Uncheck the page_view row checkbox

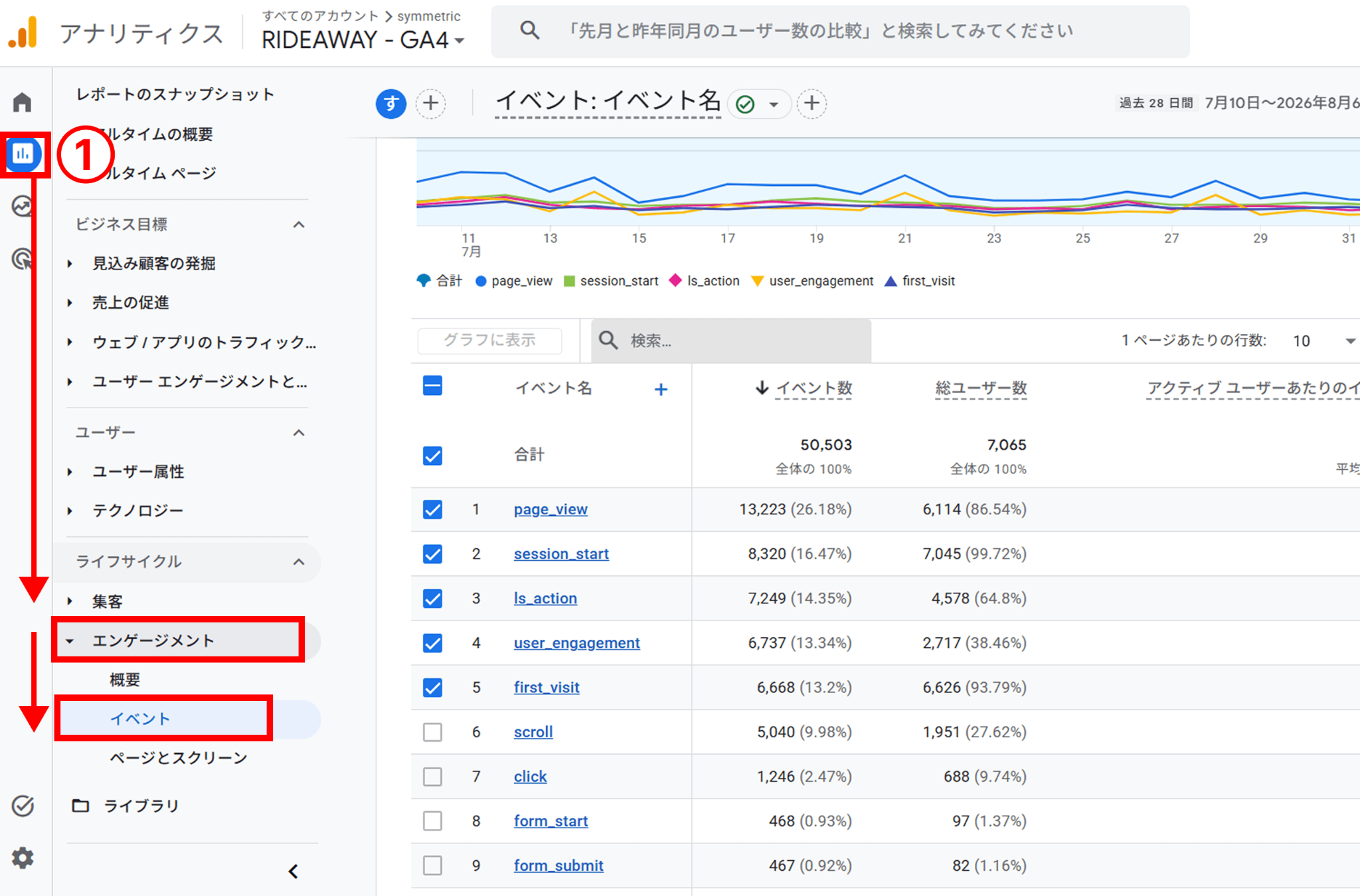click(432, 510)
